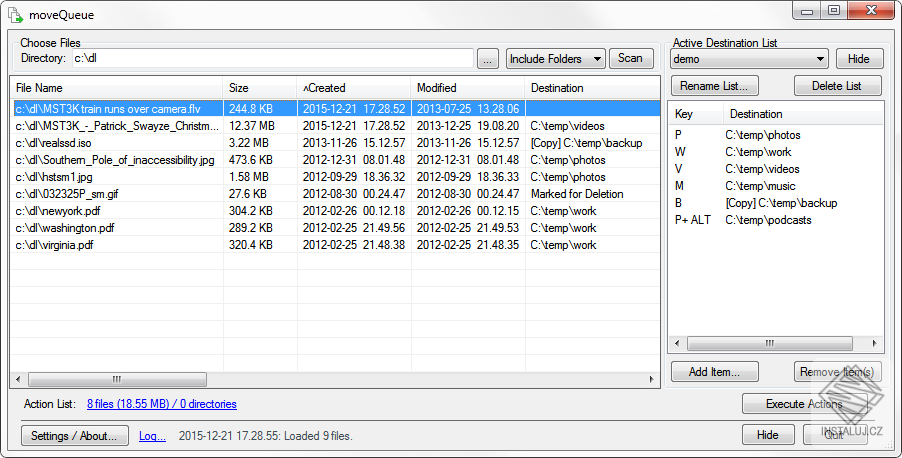Open the Include Folders dropdown
902x458 pixels.
pos(556,59)
